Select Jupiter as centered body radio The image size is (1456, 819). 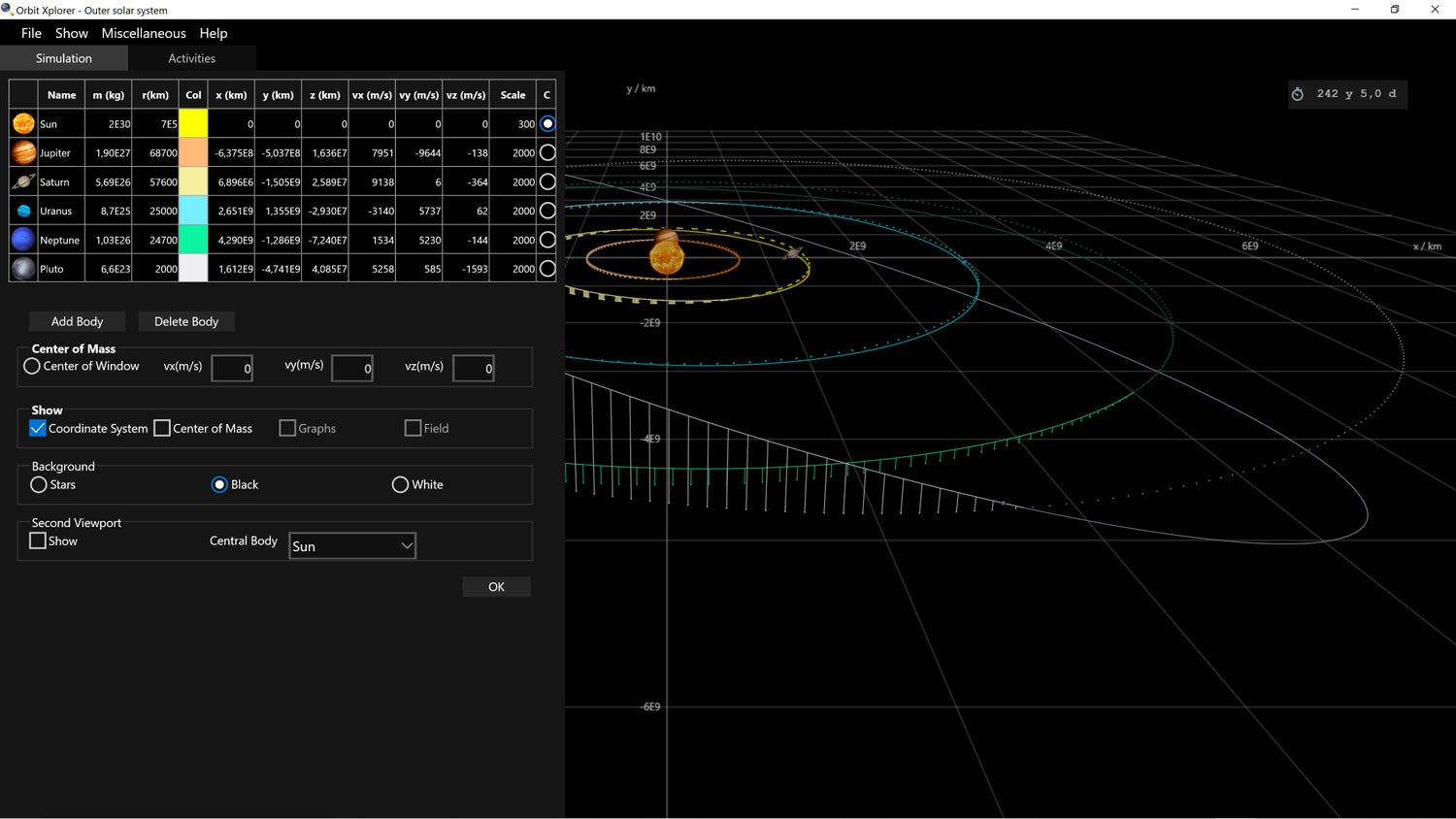tap(547, 152)
